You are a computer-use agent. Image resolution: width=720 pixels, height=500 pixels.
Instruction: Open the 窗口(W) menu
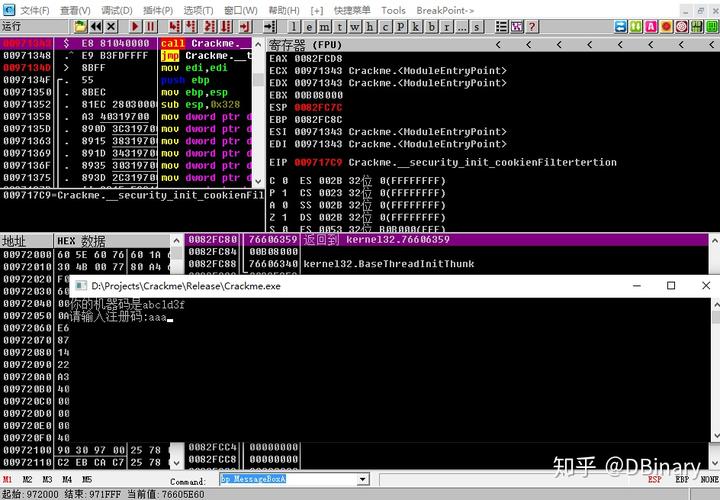pyautogui.click(x=241, y=10)
